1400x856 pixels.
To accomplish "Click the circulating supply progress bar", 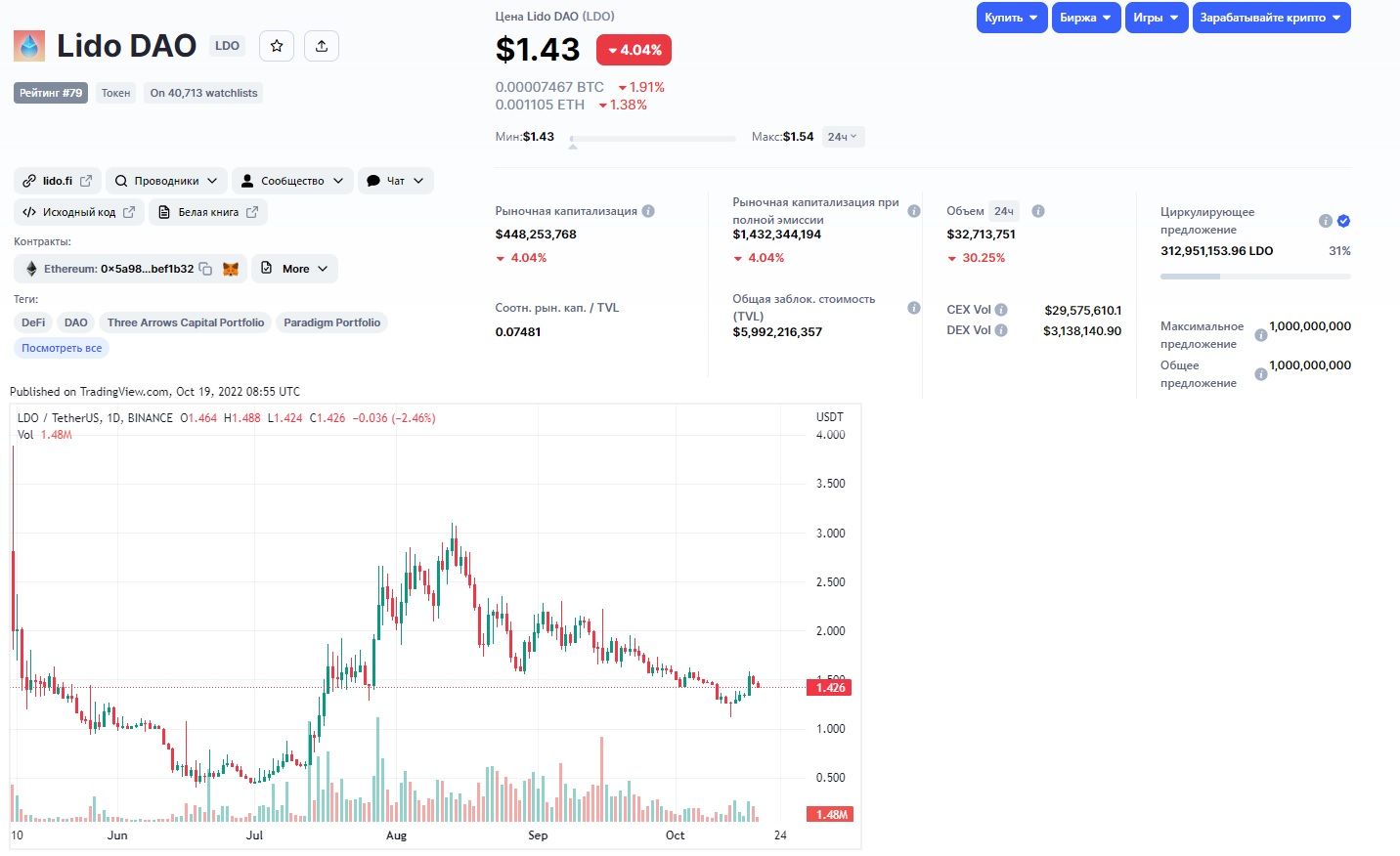I will (x=1255, y=277).
